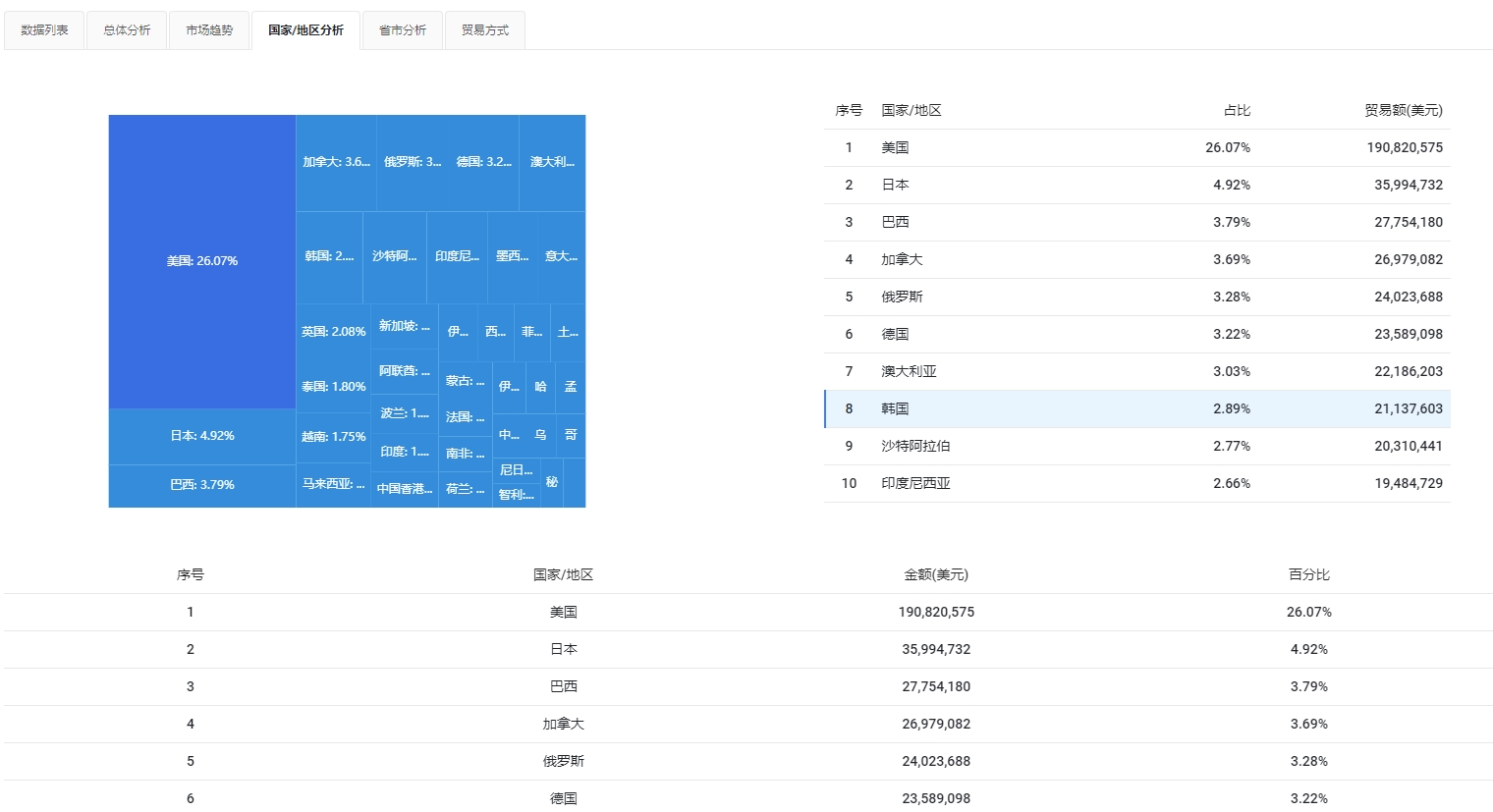1493x812 pixels.
Task: Select the 中国香港 treemap cell
Action: (405, 489)
